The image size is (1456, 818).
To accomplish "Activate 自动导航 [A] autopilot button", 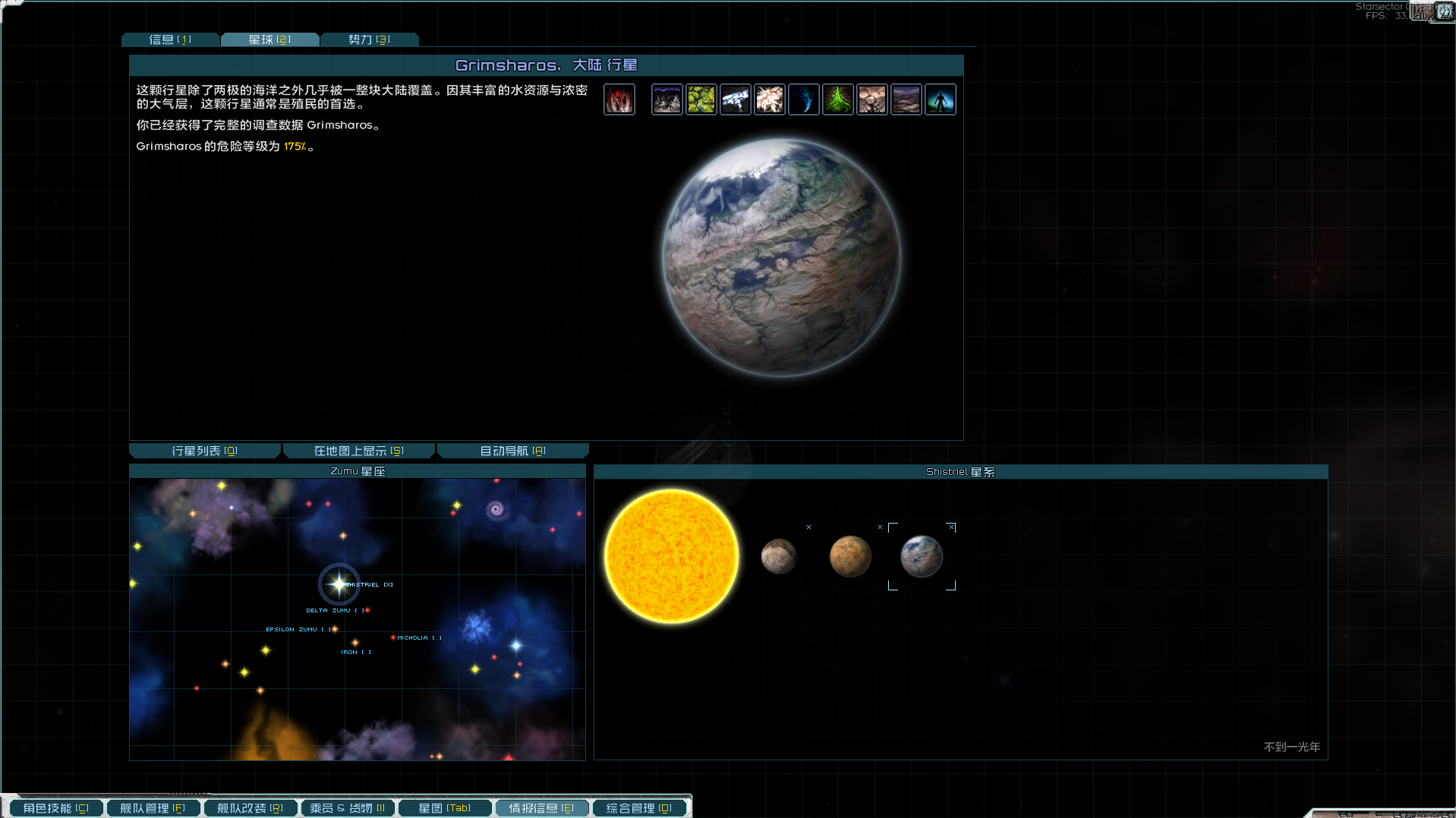I will point(513,451).
